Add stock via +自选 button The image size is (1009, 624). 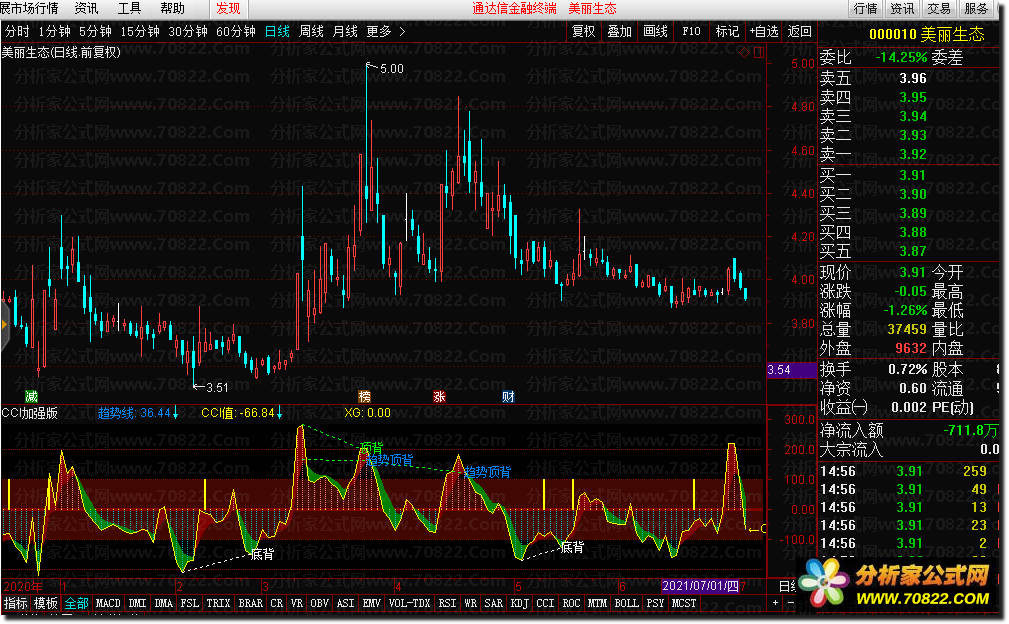[x=764, y=31]
